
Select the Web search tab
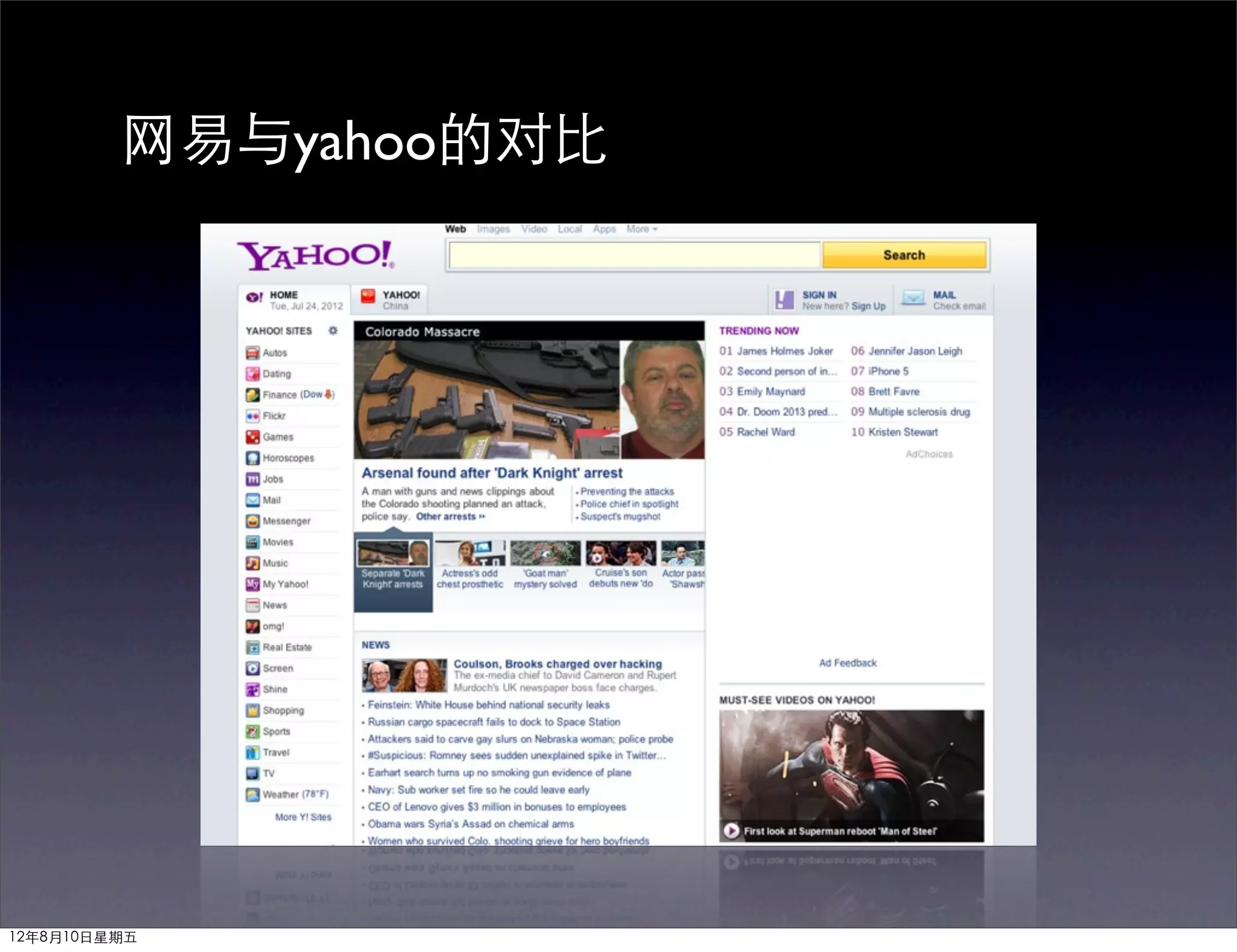pos(455,229)
